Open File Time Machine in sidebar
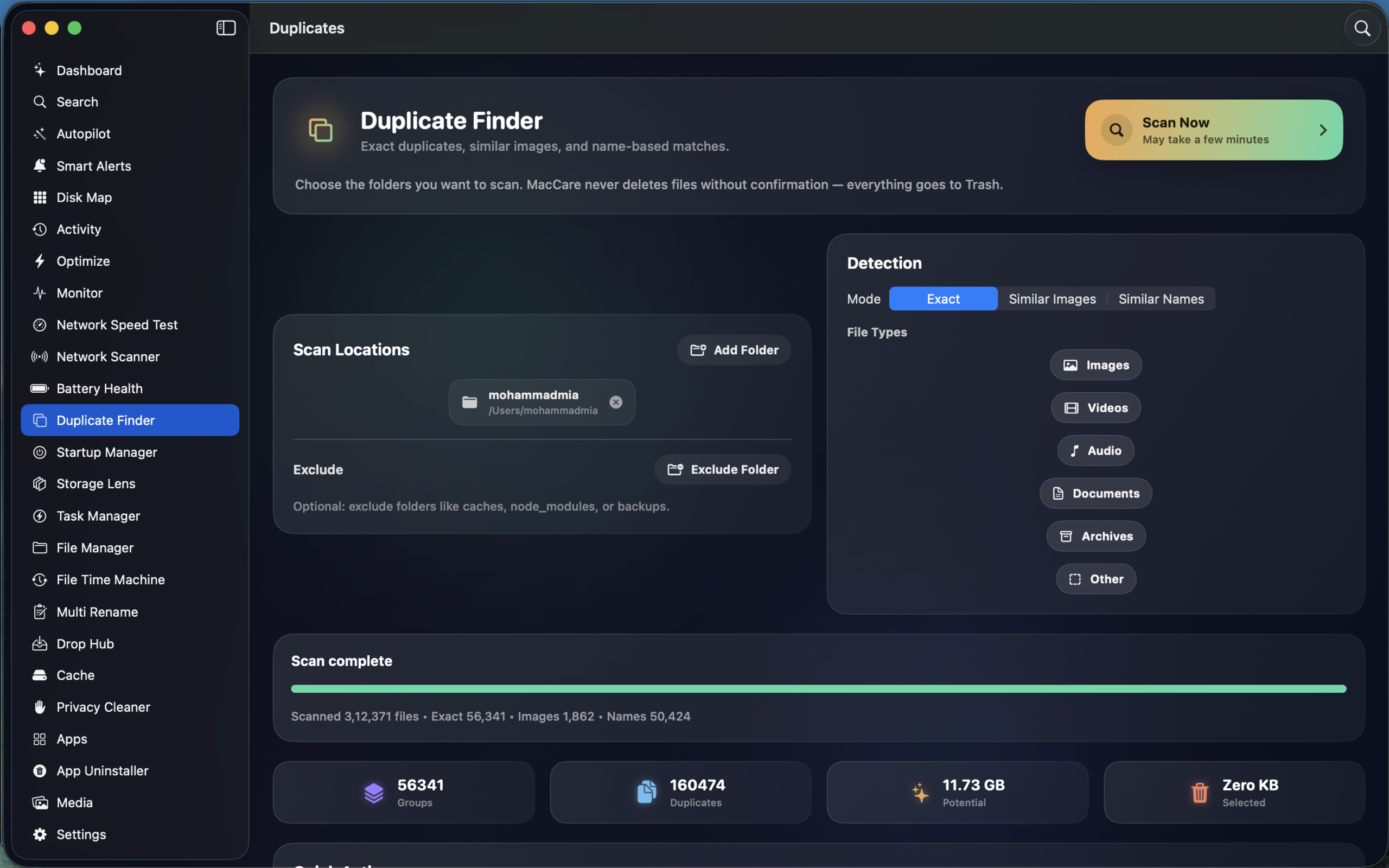The height and width of the screenshot is (868, 1389). [x=130, y=580]
